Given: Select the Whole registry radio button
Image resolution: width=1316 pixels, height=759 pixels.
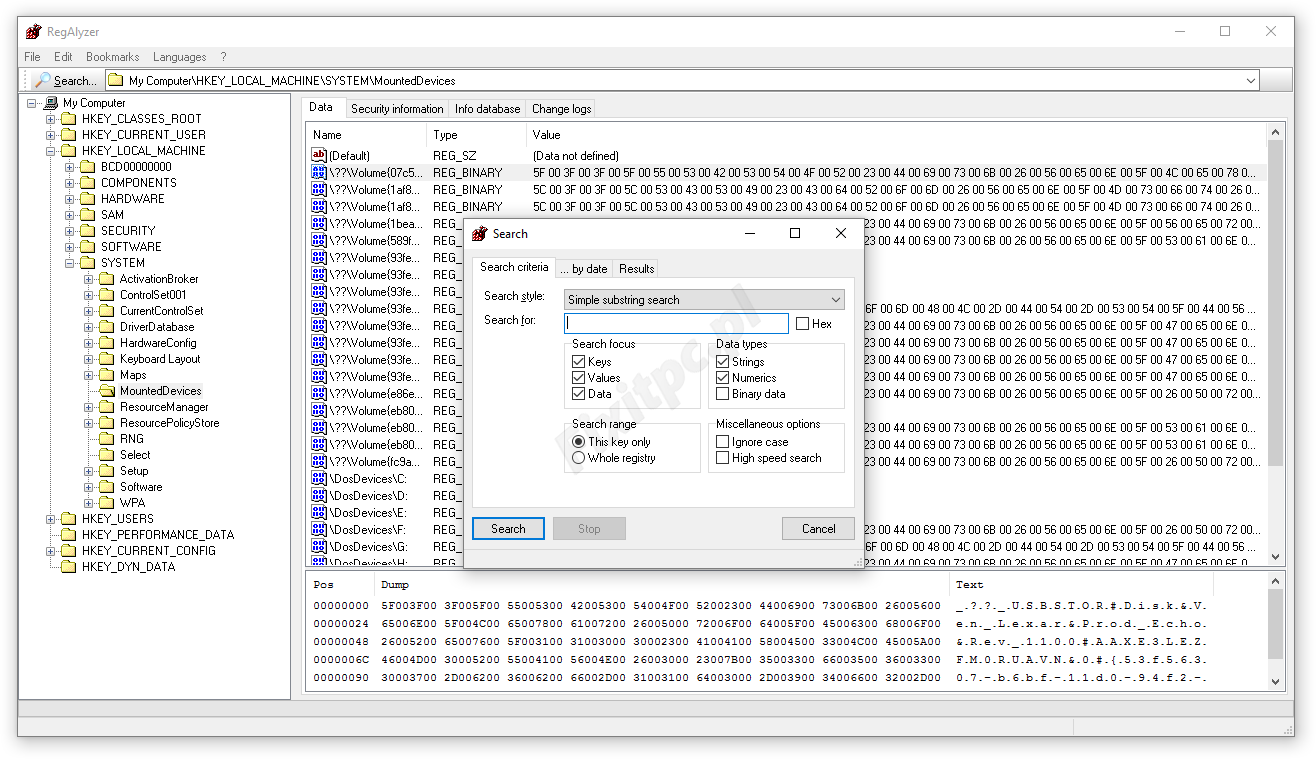Looking at the screenshot, I should (578, 458).
